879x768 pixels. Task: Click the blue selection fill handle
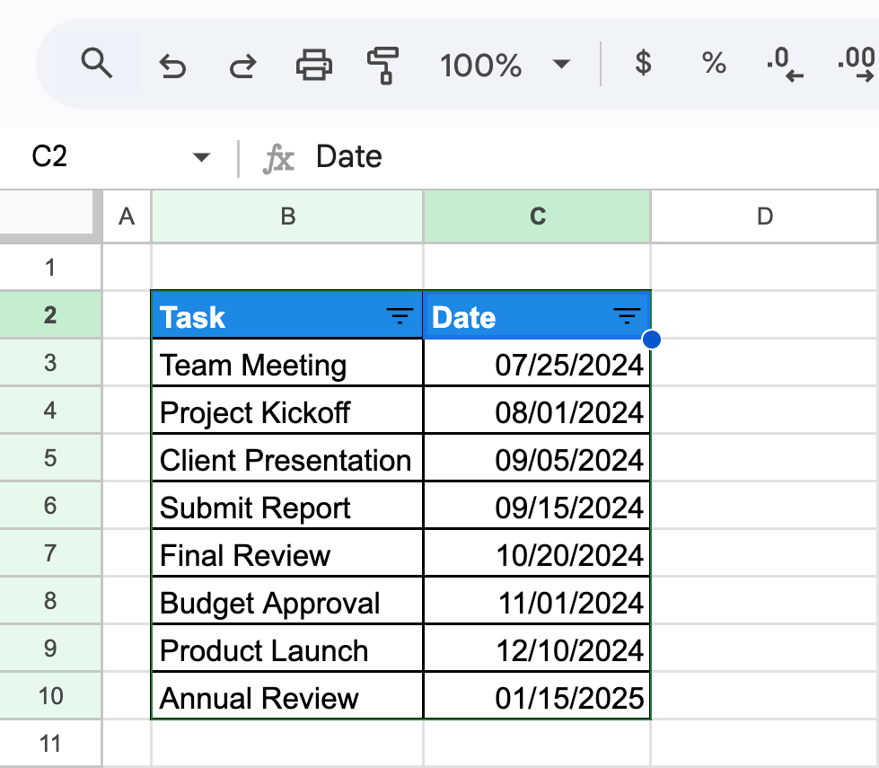(651, 339)
